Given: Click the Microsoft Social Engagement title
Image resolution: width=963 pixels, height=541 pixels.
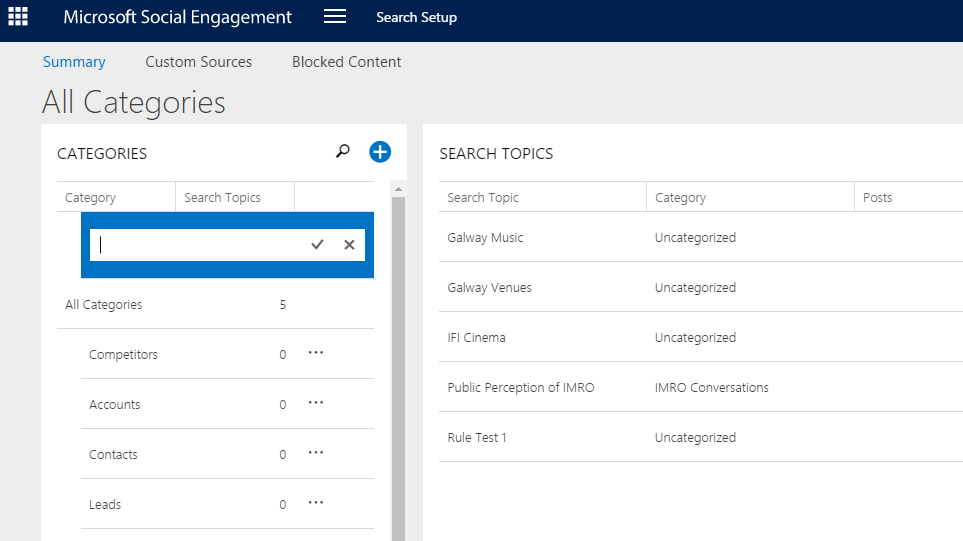Looking at the screenshot, I should pyautogui.click(x=177, y=17).
